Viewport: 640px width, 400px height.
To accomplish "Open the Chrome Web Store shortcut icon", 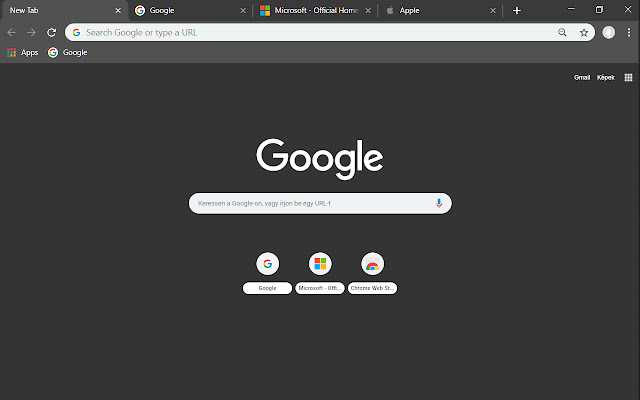I will pos(373,264).
